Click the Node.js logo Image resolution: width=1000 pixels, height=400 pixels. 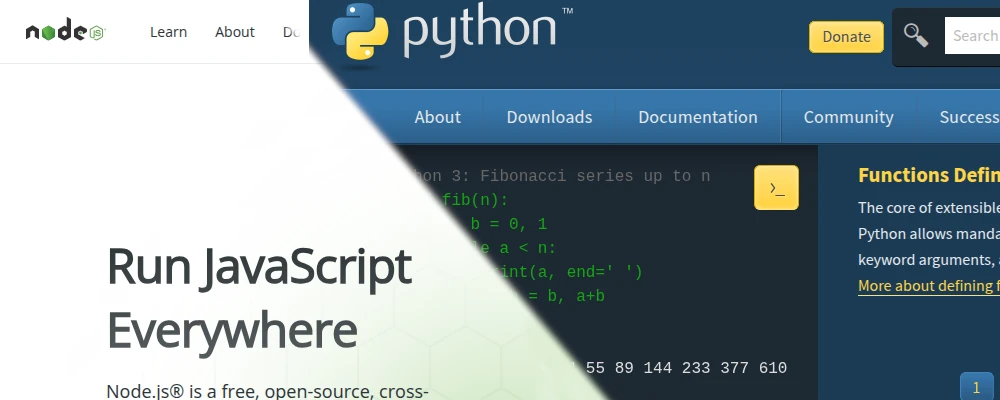[66, 31]
